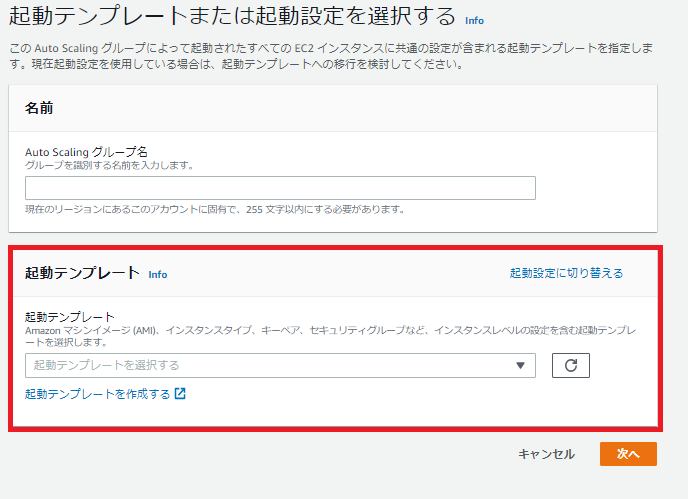The width and height of the screenshot is (688, 499).
Task: Open the 起動テンプレートを選択する dropdown
Action: 280,365
